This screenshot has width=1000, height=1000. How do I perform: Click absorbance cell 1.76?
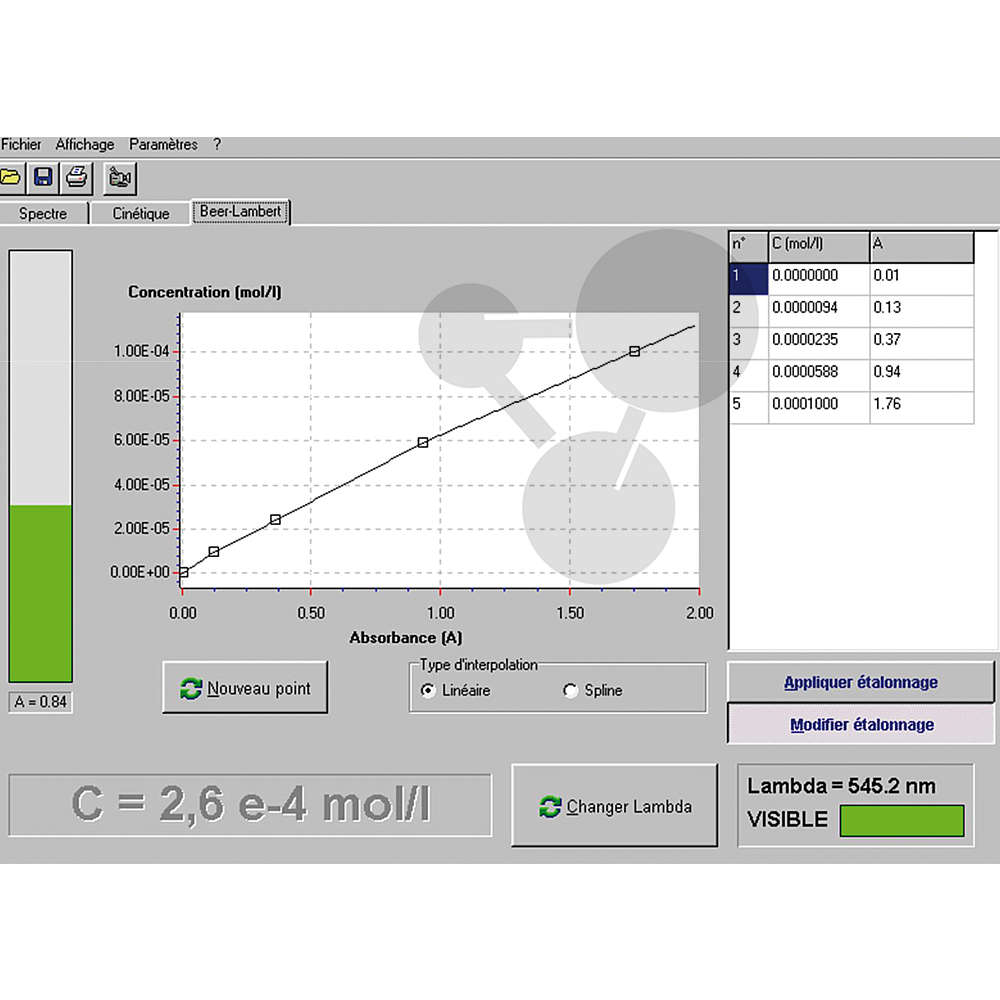click(922, 407)
